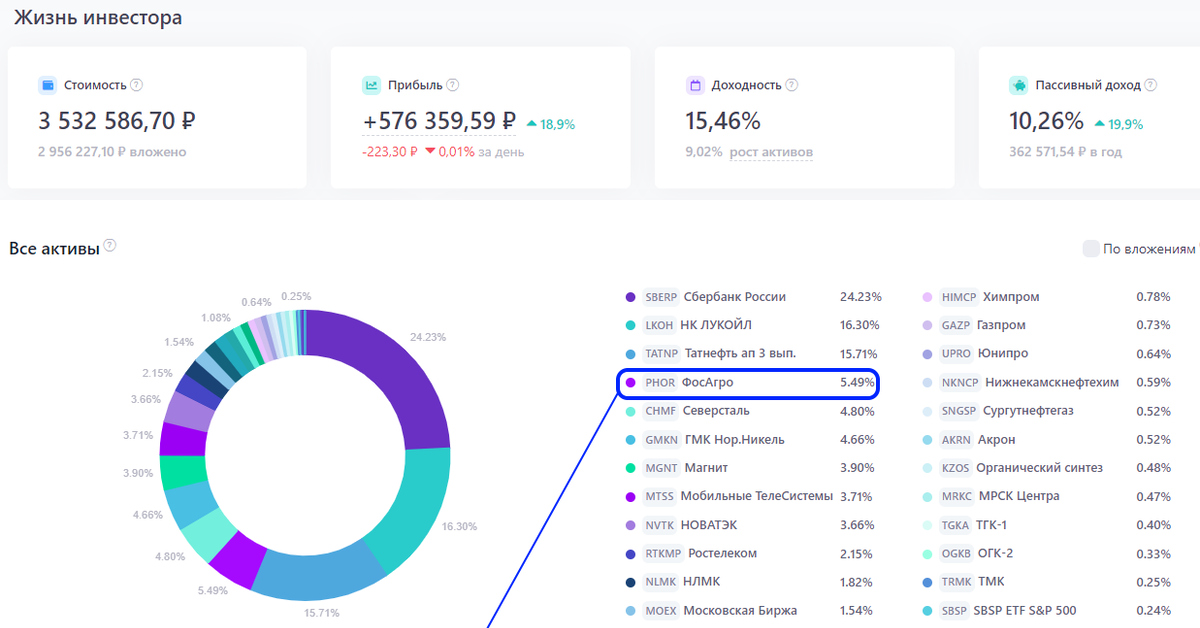The height and width of the screenshot is (628, 1200).
Task: Click the TATNP ticker badge
Action: coord(662,354)
